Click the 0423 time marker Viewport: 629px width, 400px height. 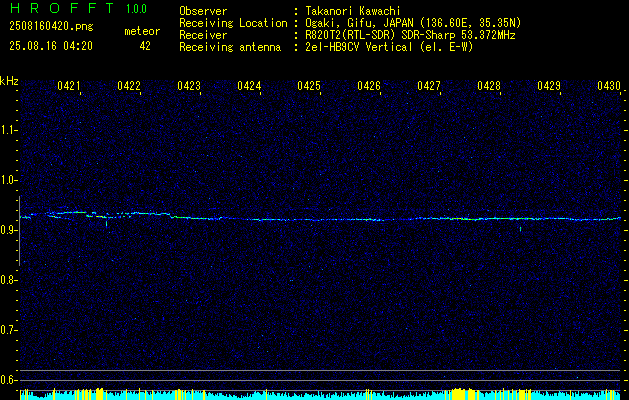click(189, 85)
